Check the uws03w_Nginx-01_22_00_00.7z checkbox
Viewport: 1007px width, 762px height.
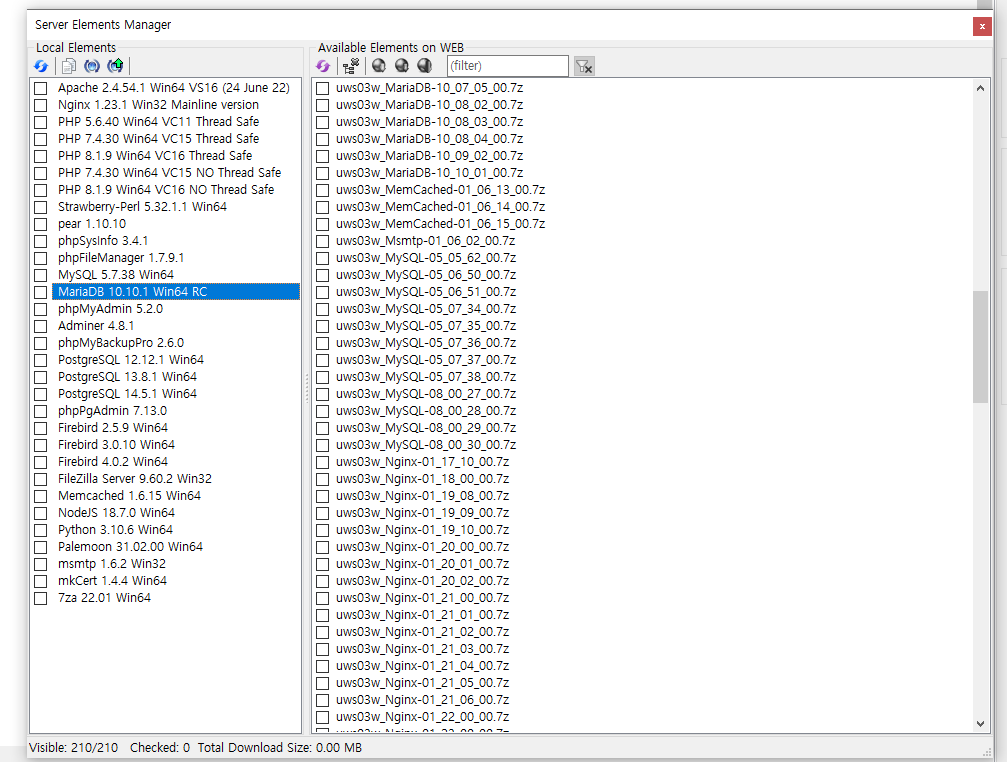tap(323, 717)
